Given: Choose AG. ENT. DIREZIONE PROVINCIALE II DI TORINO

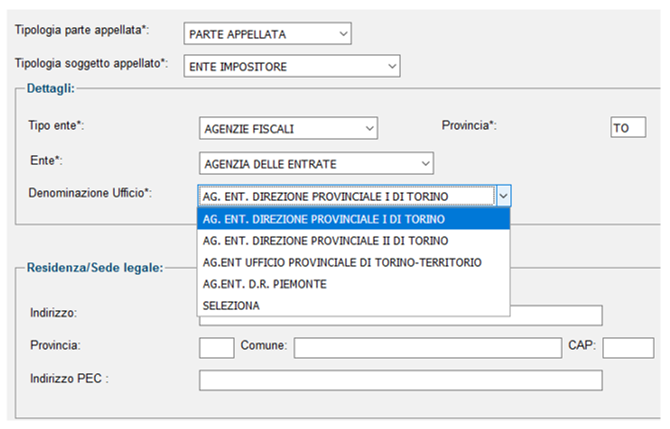Looking at the screenshot, I should pyautogui.click(x=353, y=241).
